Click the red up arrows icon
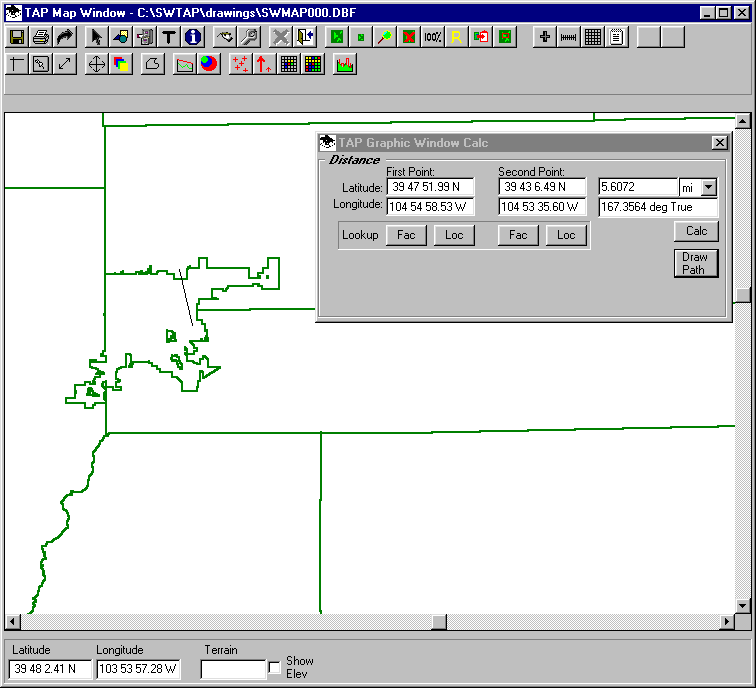This screenshot has height=688, width=756. click(265, 64)
